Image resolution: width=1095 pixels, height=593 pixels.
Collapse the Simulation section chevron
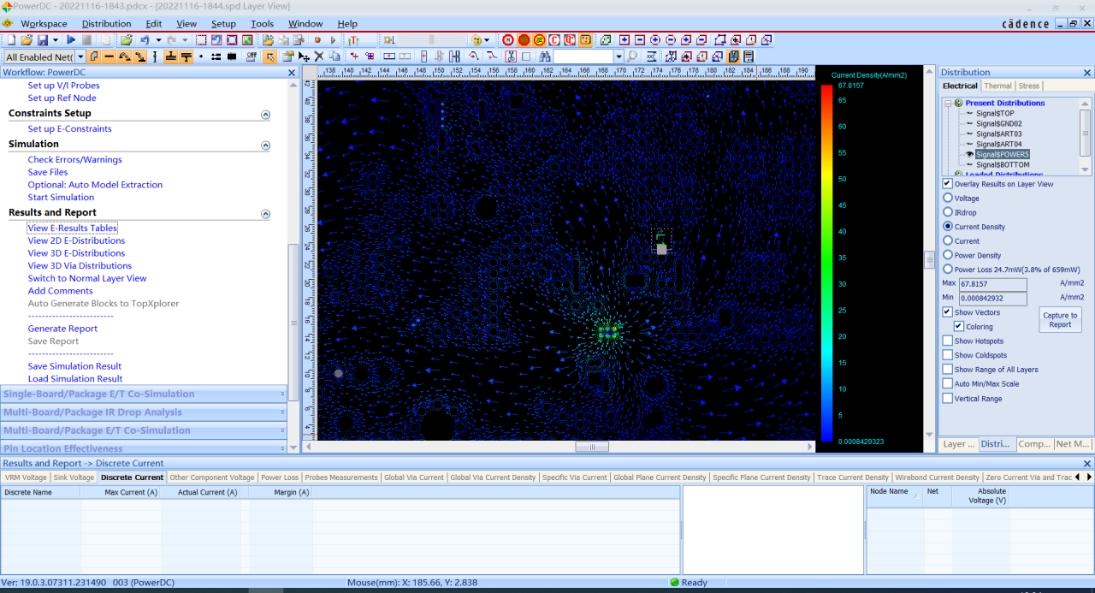265,145
